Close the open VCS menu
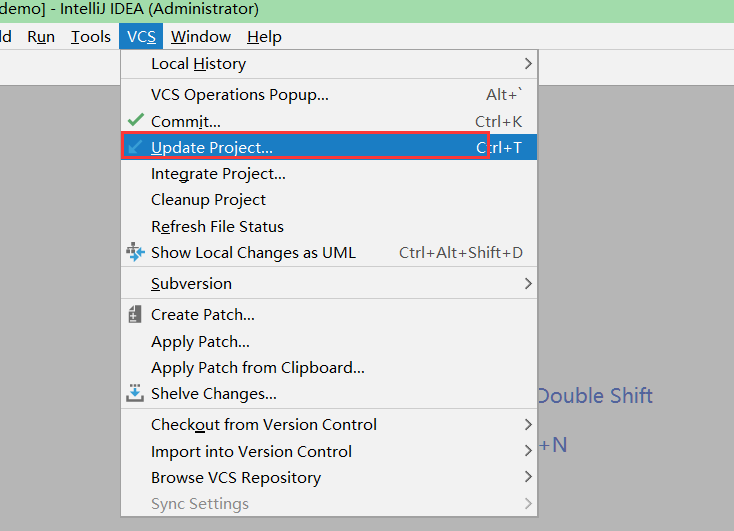734x531 pixels. coord(141,37)
